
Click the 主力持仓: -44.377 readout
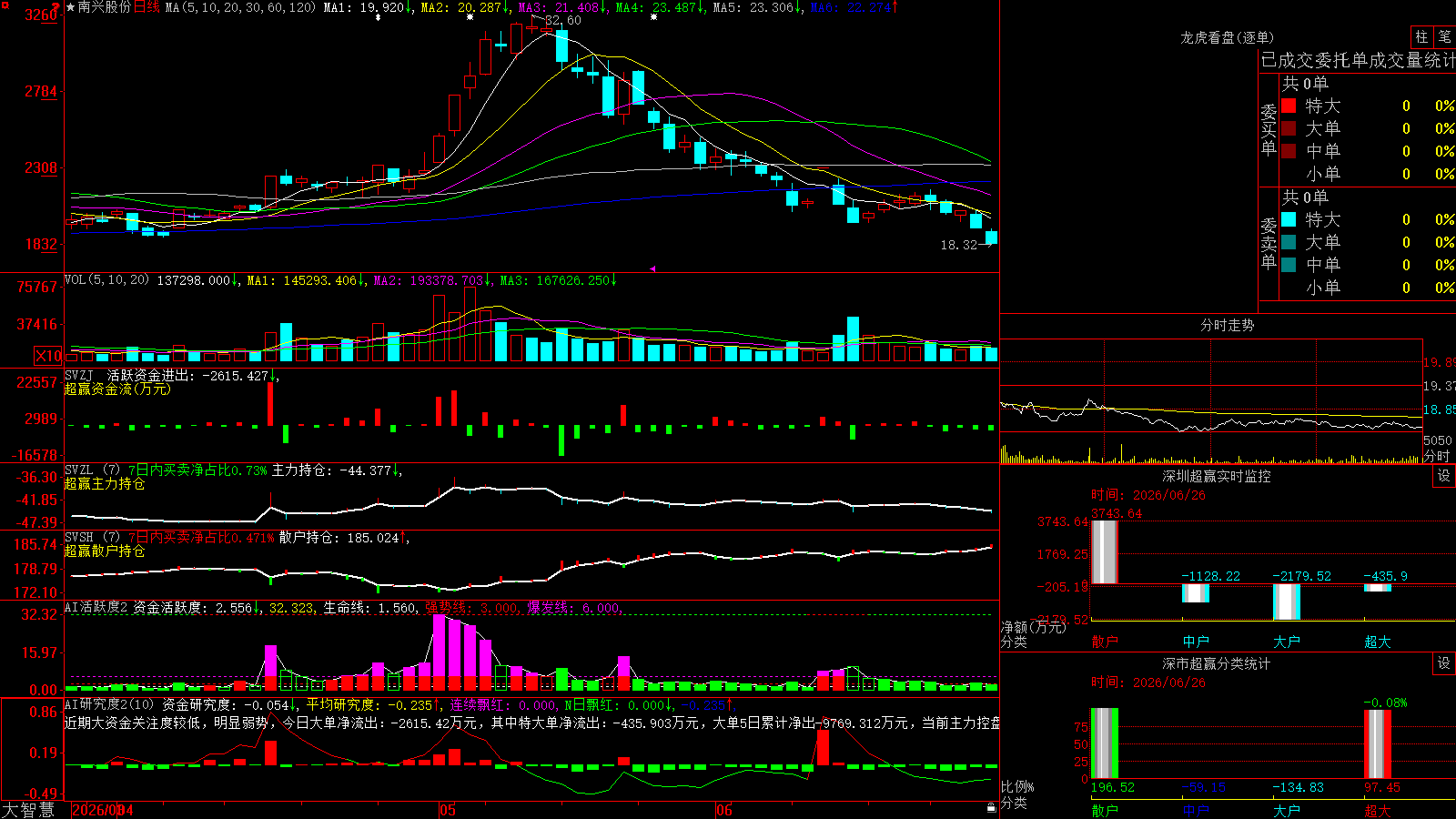pos(332,470)
